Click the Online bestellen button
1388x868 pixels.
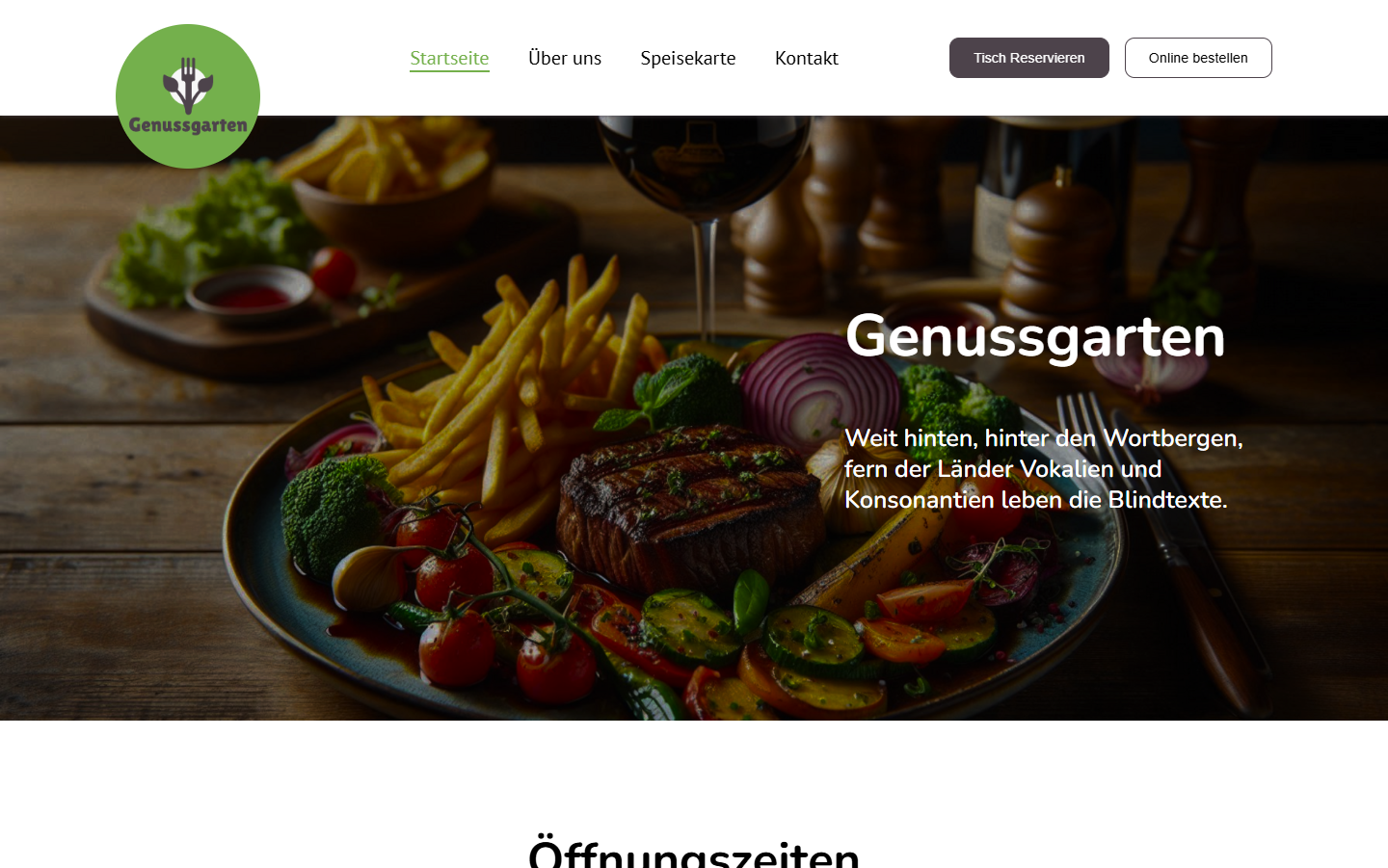point(1198,58)
